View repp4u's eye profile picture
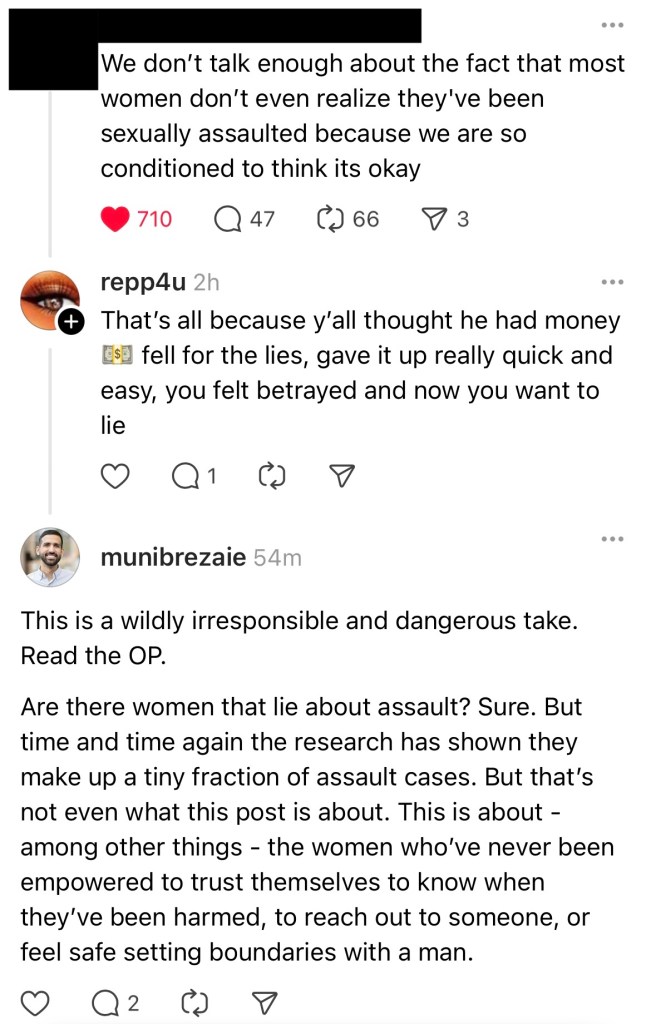 click(49, 299)
